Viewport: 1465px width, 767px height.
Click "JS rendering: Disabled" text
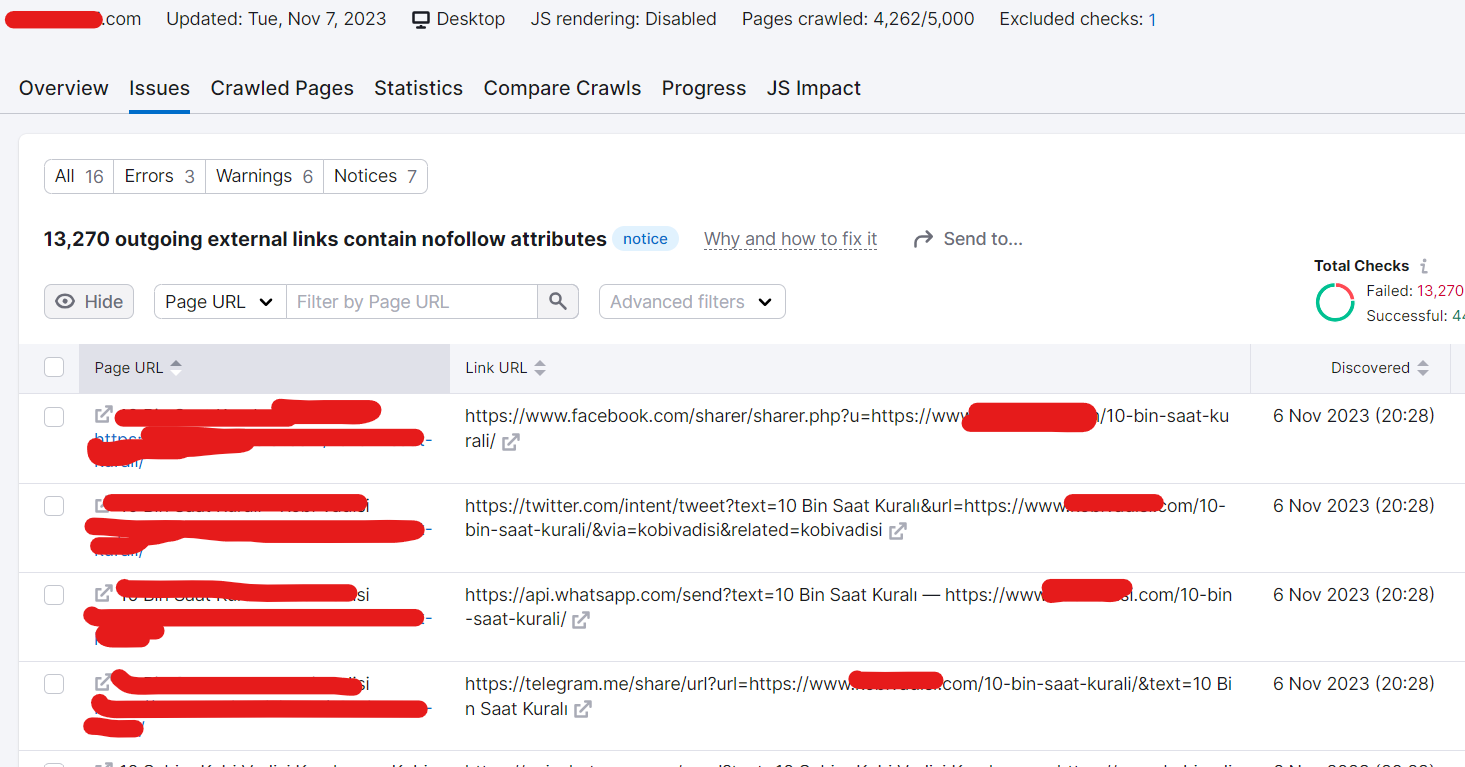(624, 19)
